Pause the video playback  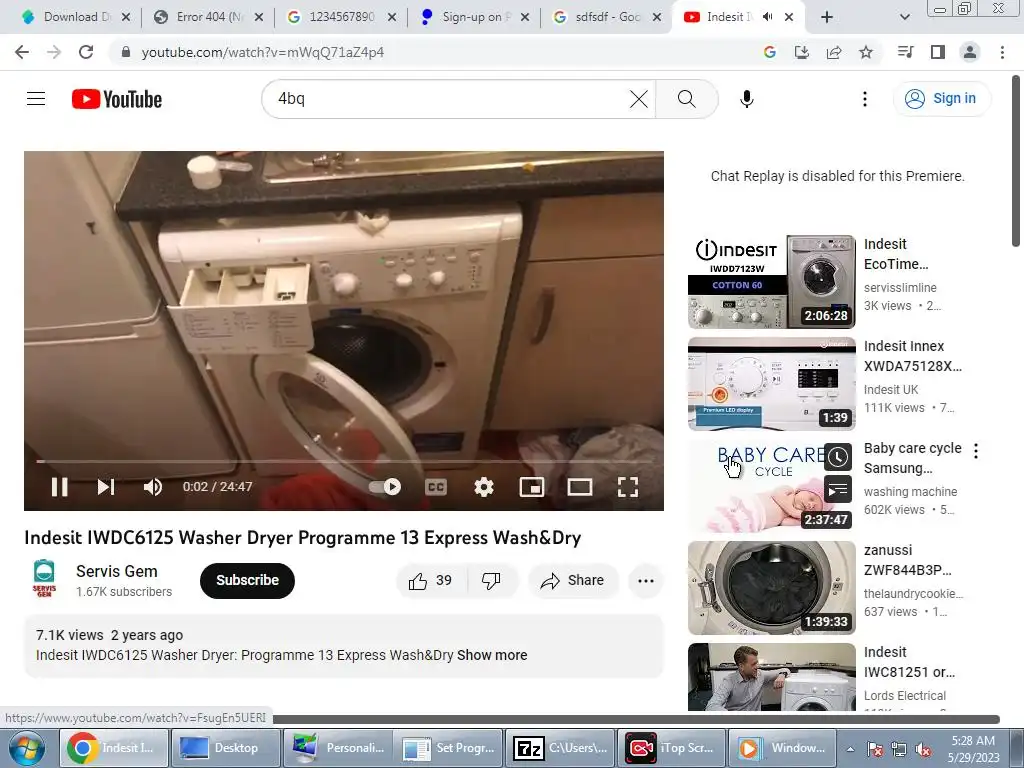click(59, 487)
